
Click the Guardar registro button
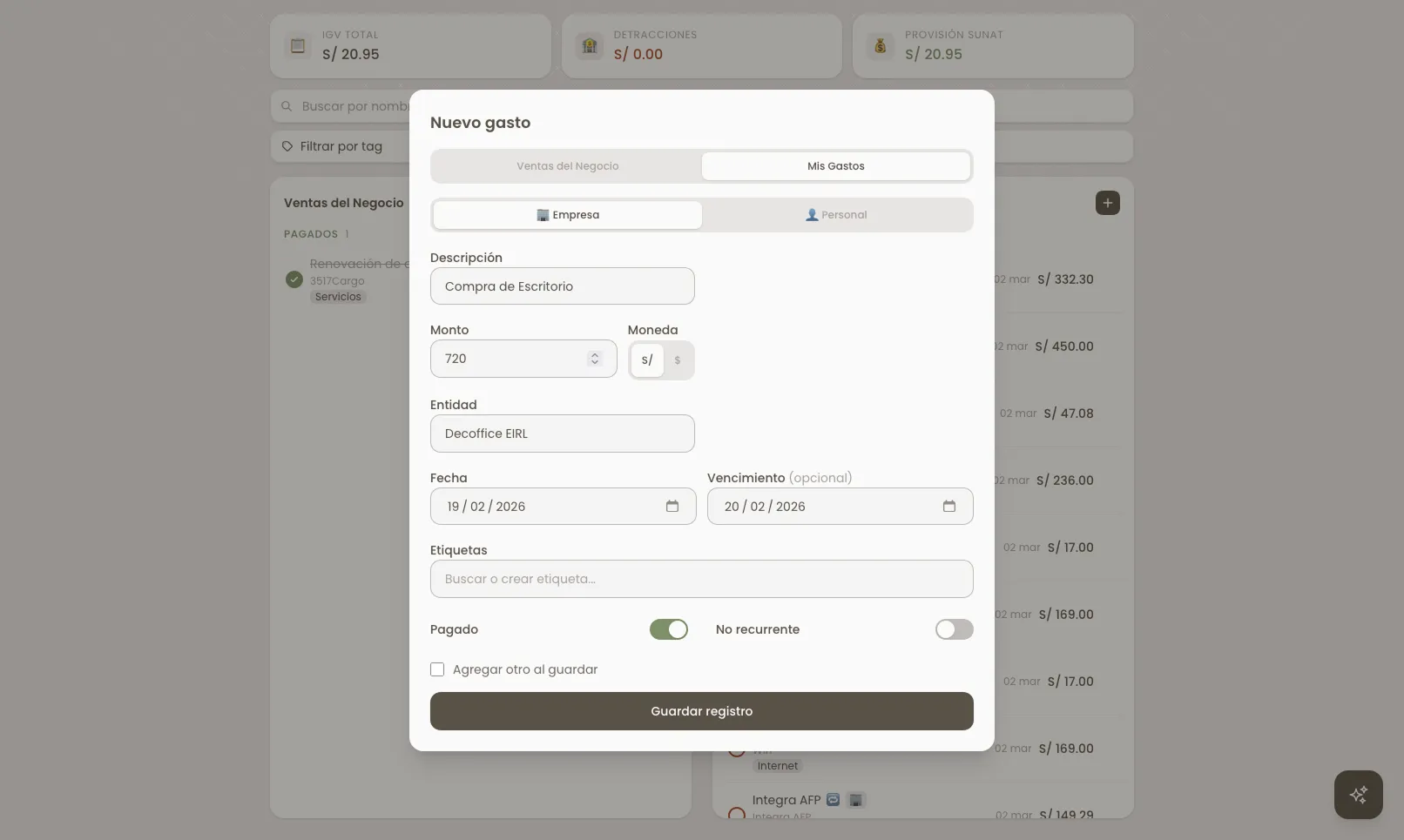pos(701,711)
